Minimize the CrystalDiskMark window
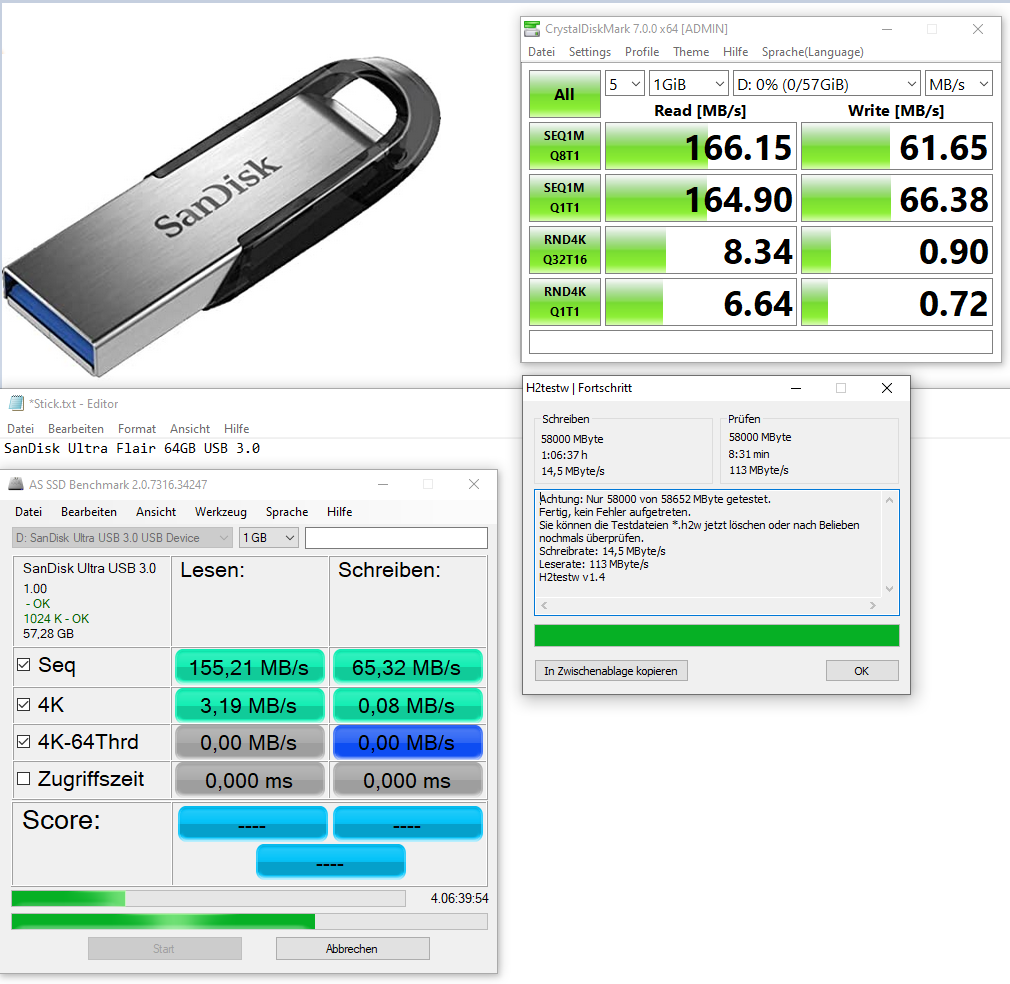Viewport: 1010px width, 984px height. (887, 29)
